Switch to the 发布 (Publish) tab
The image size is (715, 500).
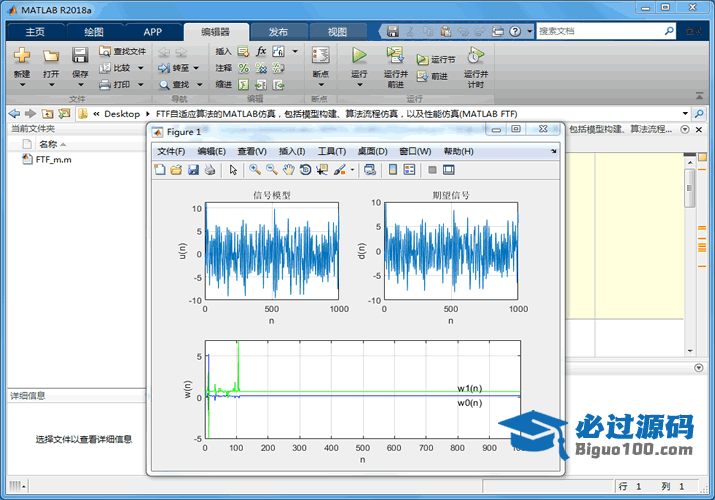click(278, 32)
